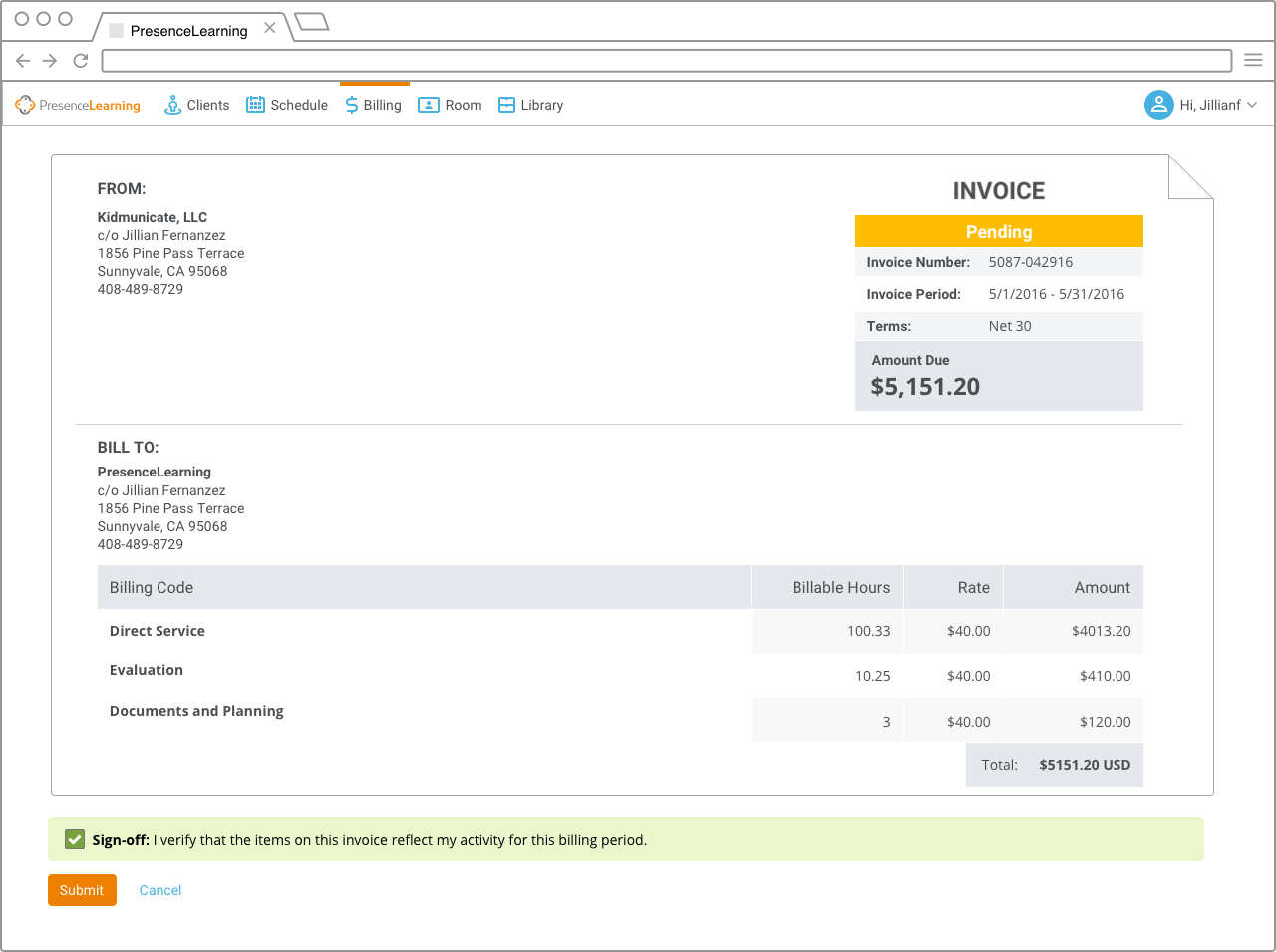This screenshot has width=1276, height=952.
Task: Click the 100.33 billable hours value
Action: coord(869,631)
